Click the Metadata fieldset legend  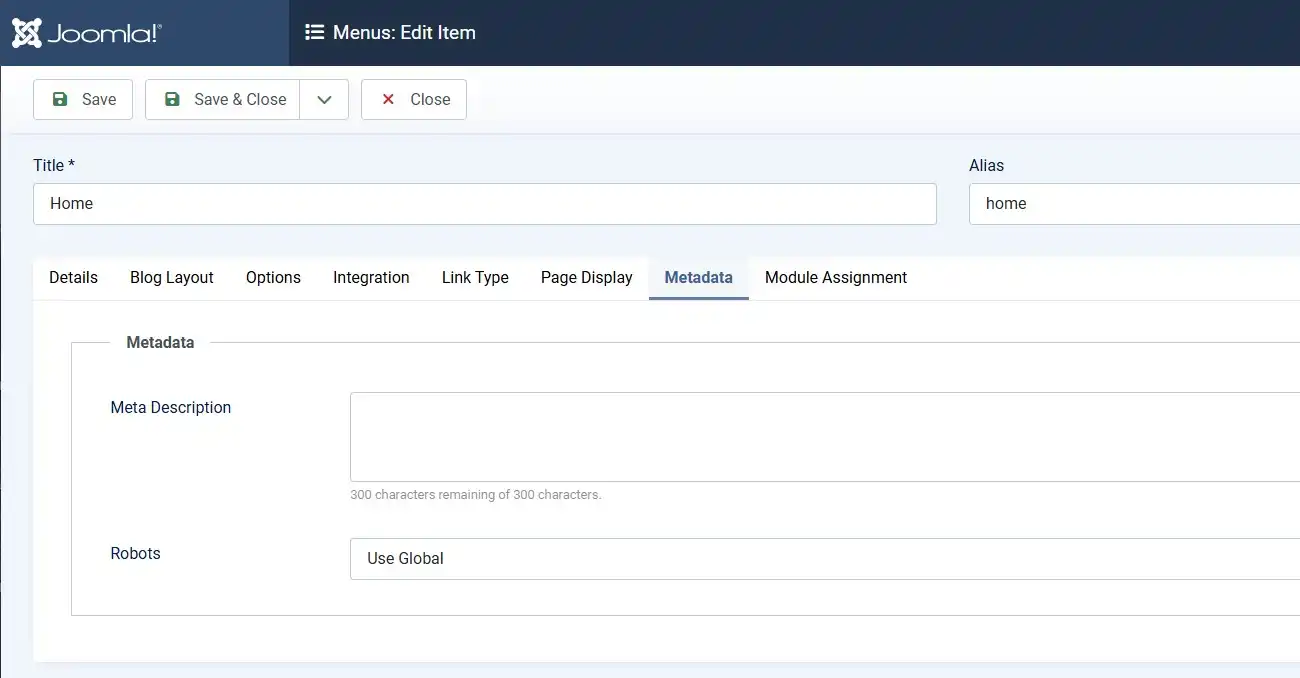(160, 342)
